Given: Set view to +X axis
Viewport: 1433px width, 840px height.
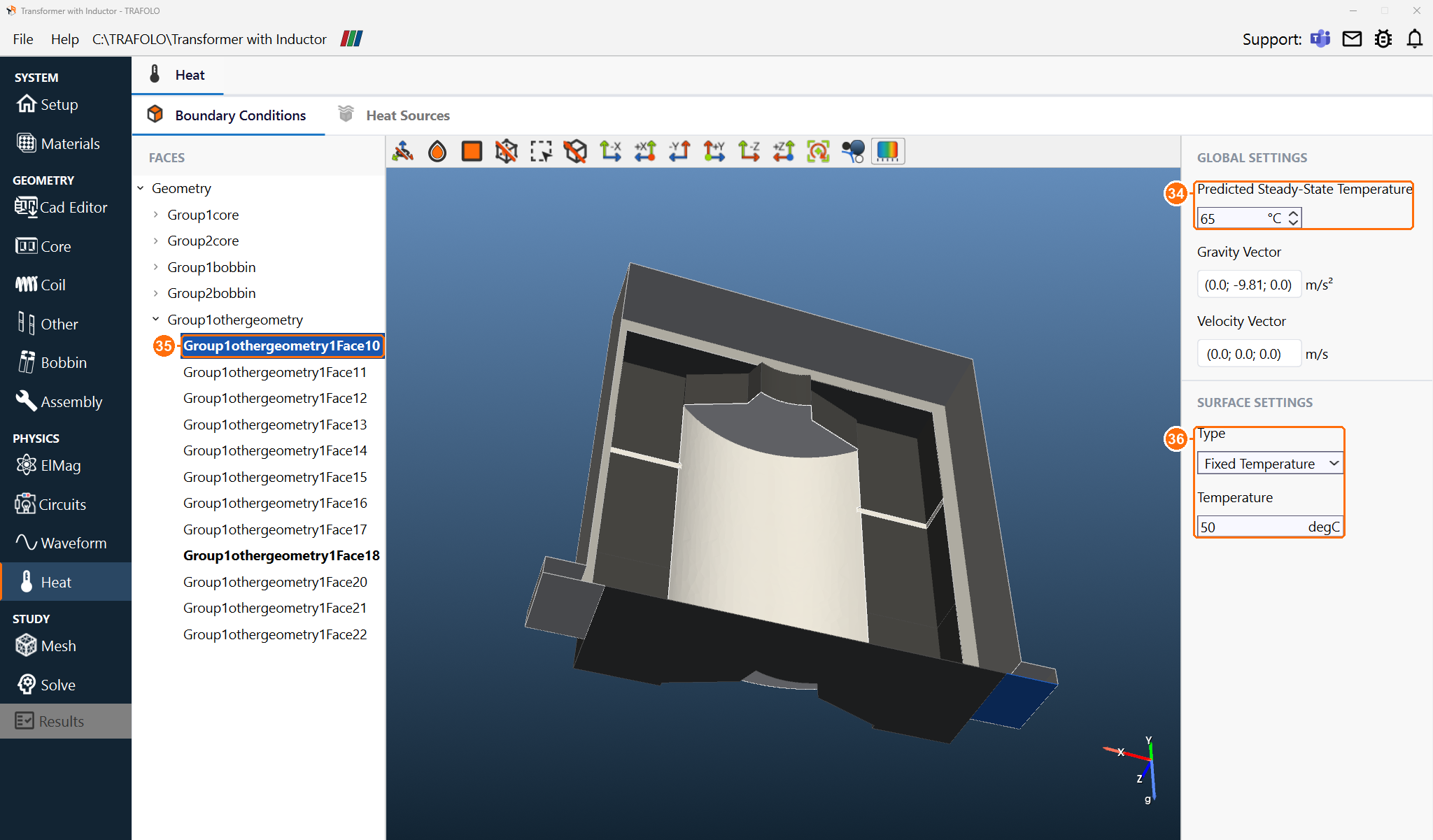Looking at the screenshot, I should point(645,151).
